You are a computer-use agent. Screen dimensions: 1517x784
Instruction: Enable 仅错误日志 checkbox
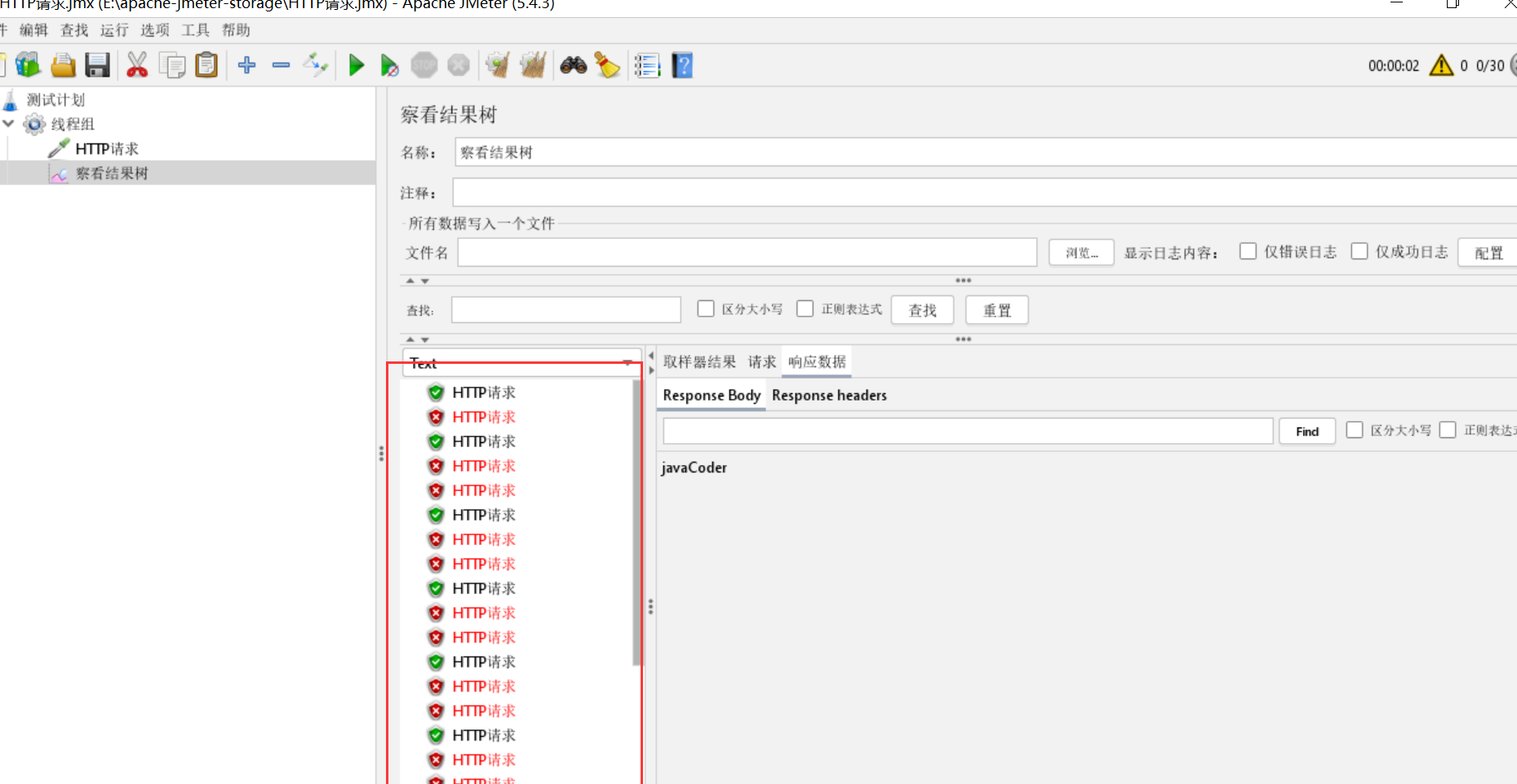click(1248, 251)
